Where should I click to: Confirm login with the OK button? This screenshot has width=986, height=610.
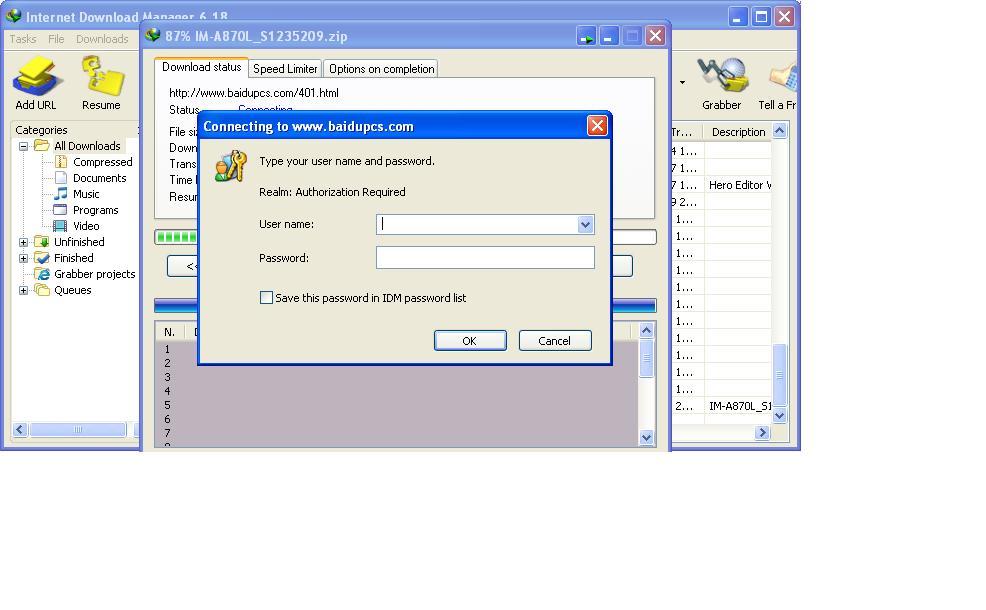[470, 341]
